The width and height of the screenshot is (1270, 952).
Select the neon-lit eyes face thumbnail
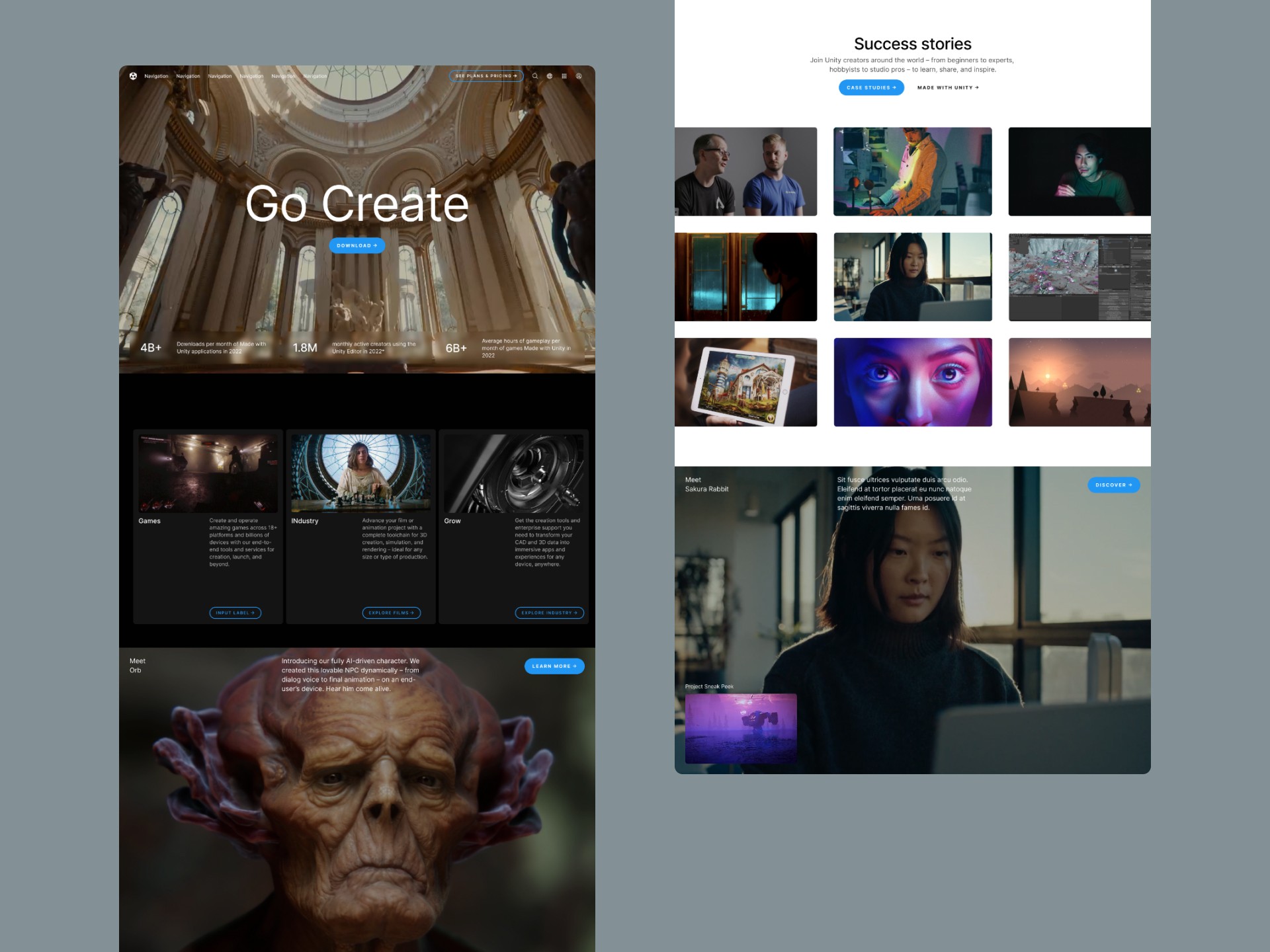pos(912,382)
